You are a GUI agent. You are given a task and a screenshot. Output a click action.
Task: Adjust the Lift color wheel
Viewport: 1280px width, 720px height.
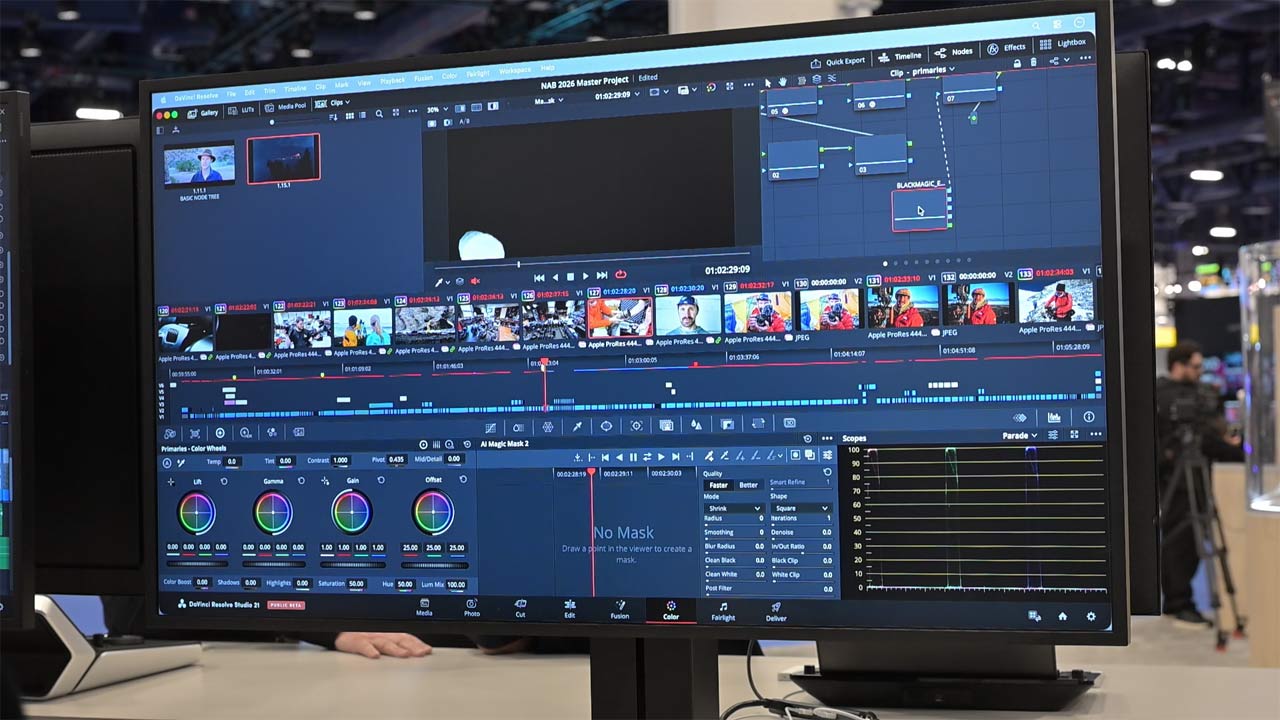coord(197,514)
